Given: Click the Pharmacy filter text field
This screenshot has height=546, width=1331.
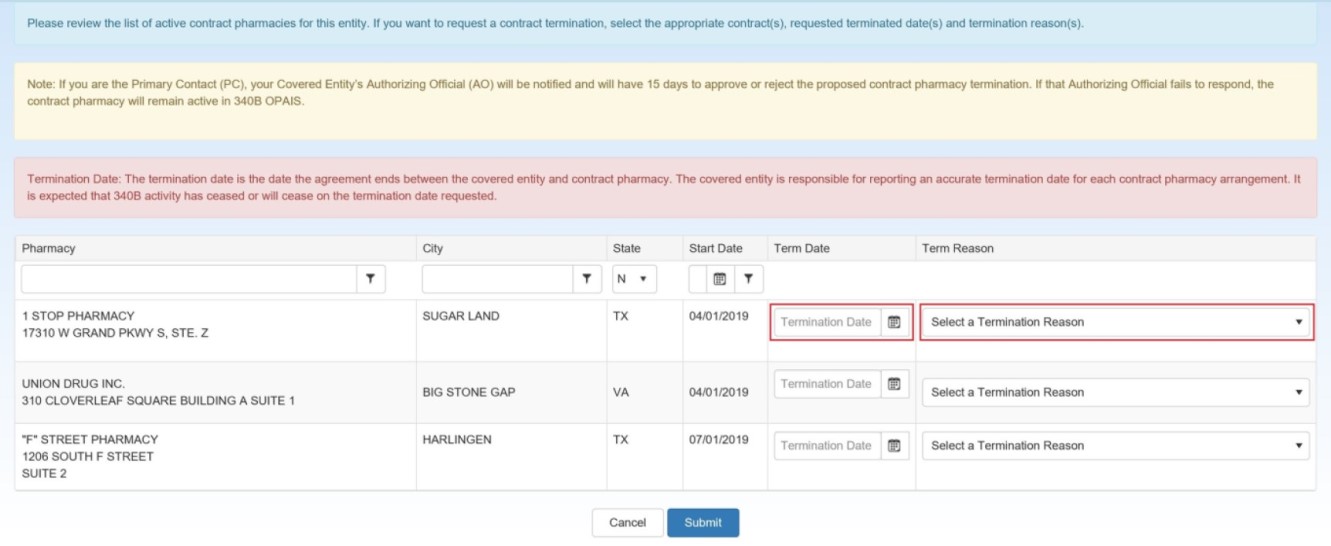Looking at the screenshot, I should click(x=189, y=279).
